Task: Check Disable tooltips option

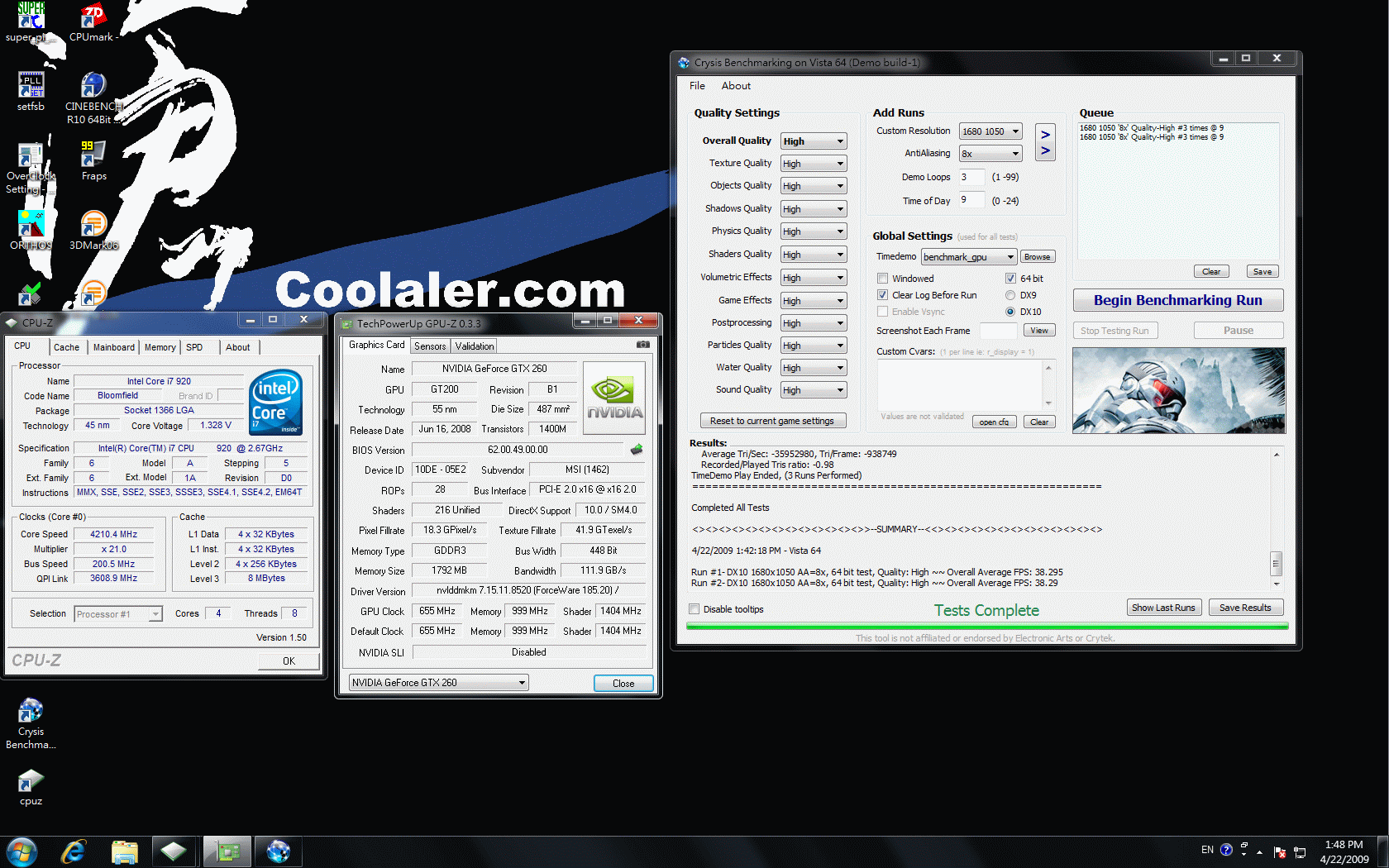Action: [694, 609]
